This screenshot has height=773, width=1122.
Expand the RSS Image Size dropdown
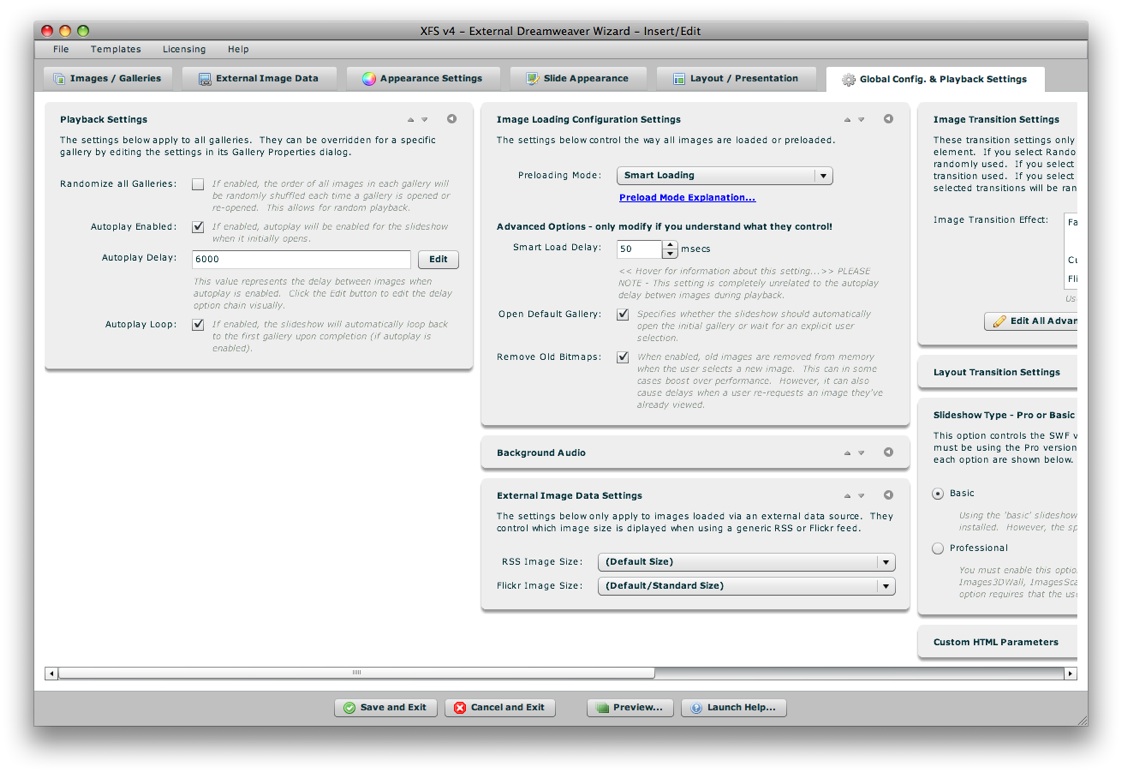745,562
